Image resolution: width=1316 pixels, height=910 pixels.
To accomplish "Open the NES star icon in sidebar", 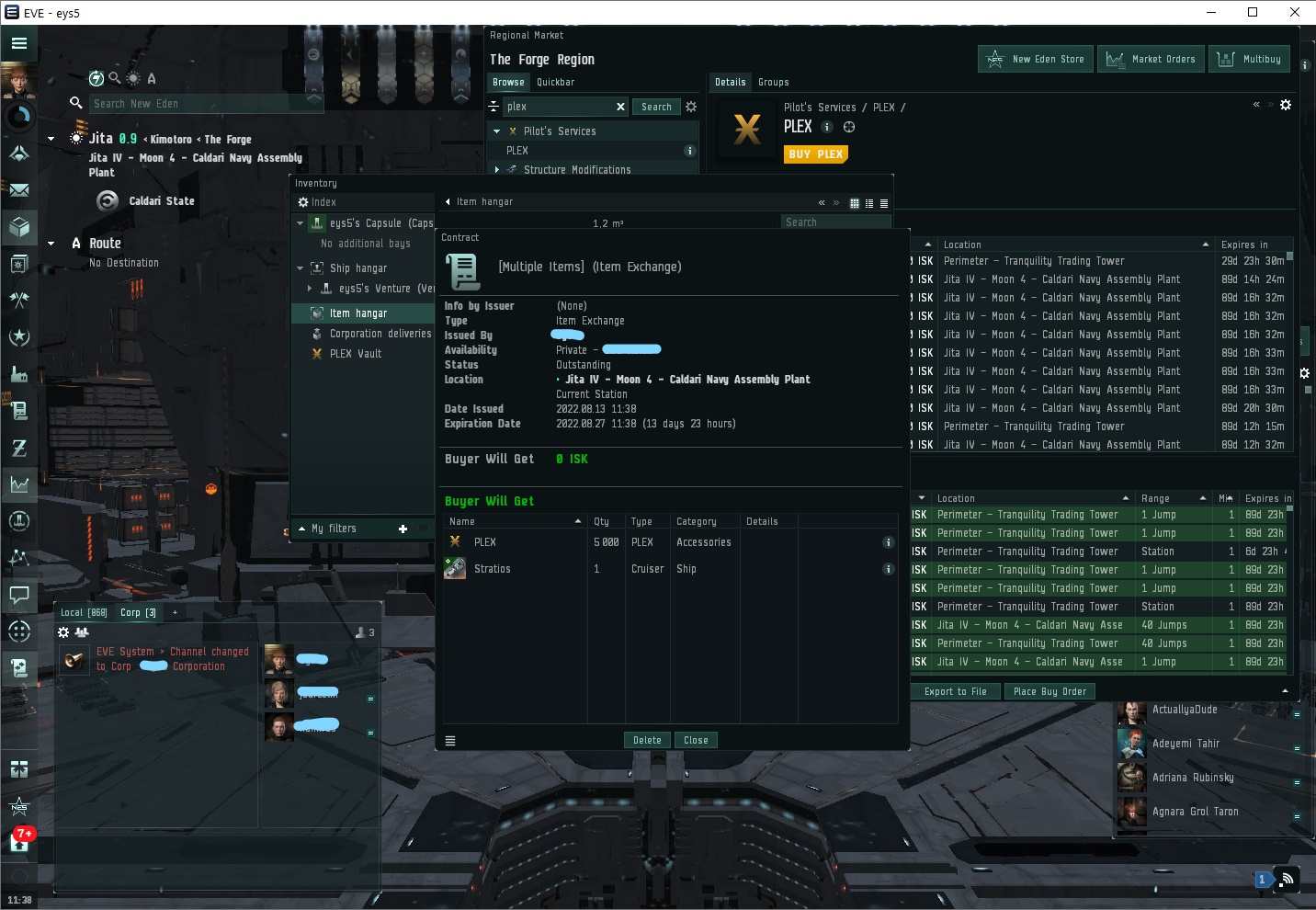I will [19, 807].
